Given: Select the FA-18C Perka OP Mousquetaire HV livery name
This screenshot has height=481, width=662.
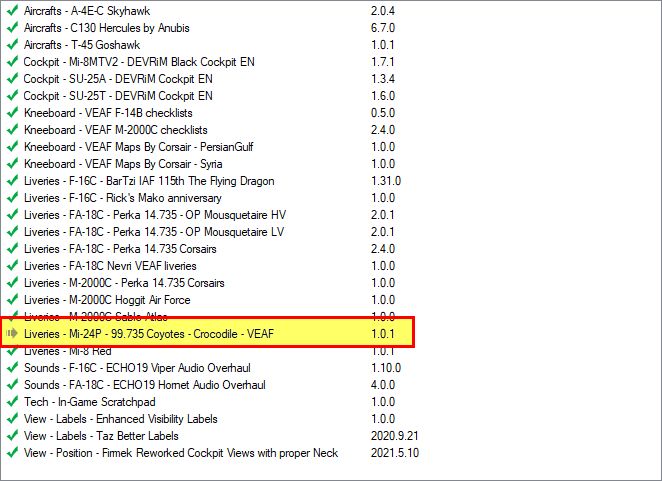Looking at the screenshot, I should pyautogui.click(x=155, y=215).
